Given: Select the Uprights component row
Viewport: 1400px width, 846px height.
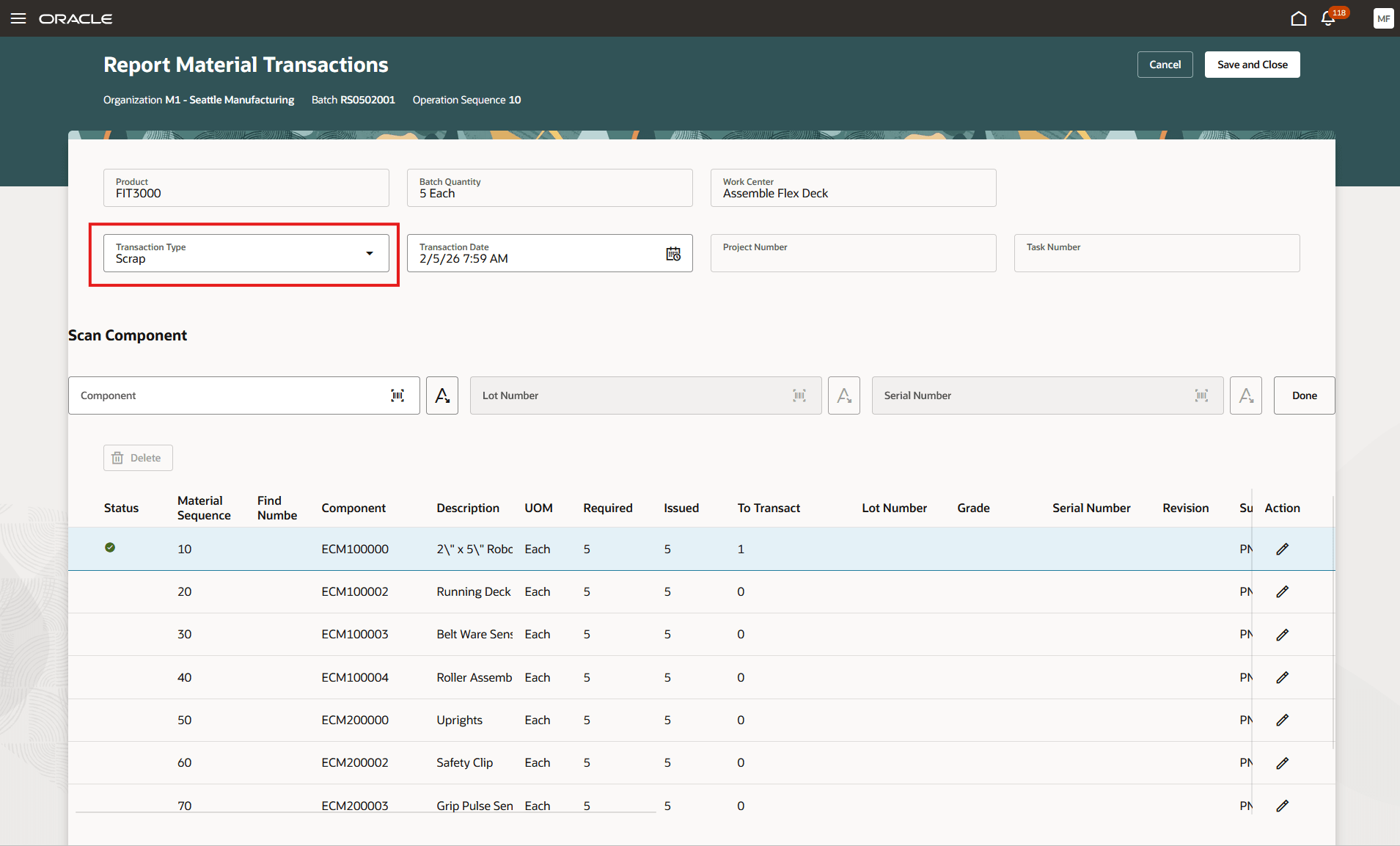Looking at the screenshot, I should tap(459, 720).
